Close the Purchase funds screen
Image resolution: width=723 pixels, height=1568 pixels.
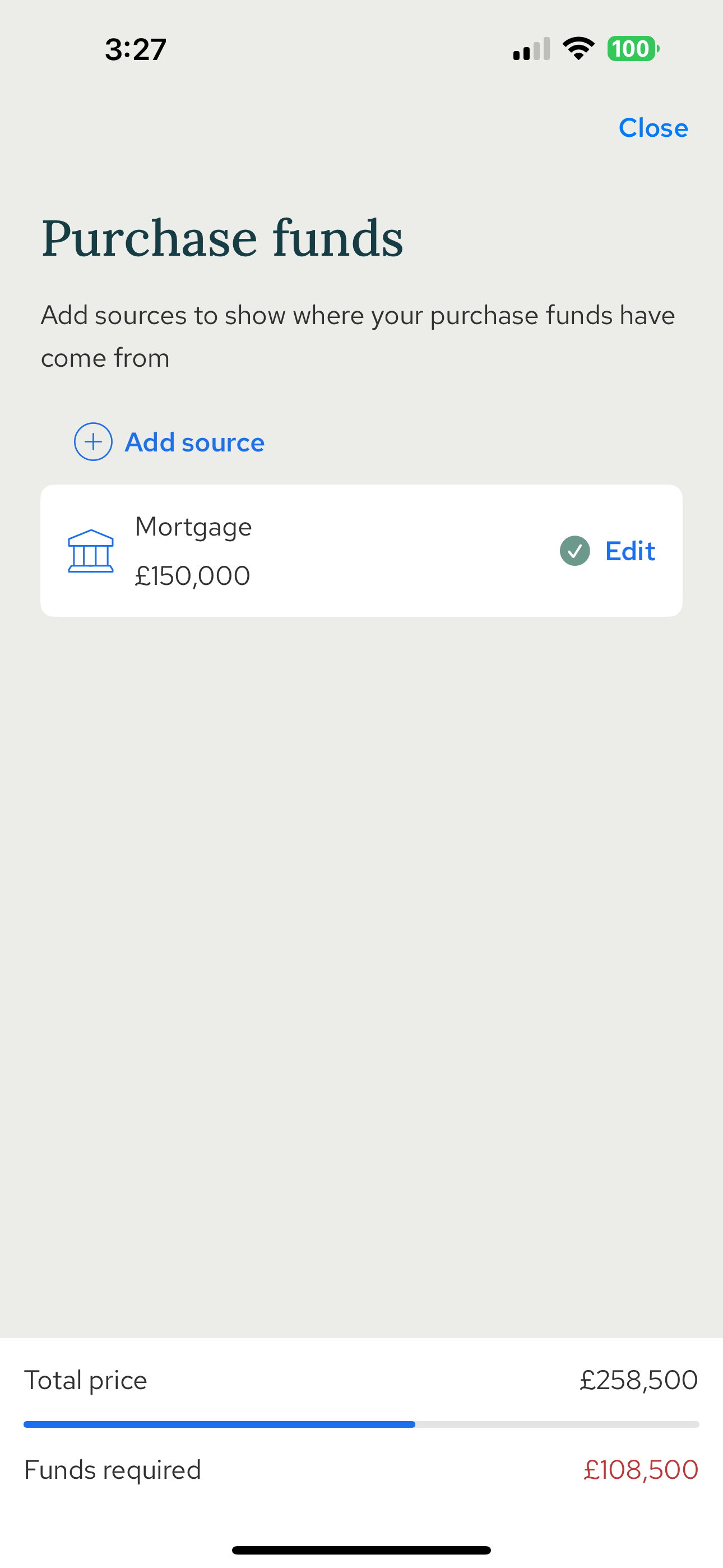[x=653, y=128]
